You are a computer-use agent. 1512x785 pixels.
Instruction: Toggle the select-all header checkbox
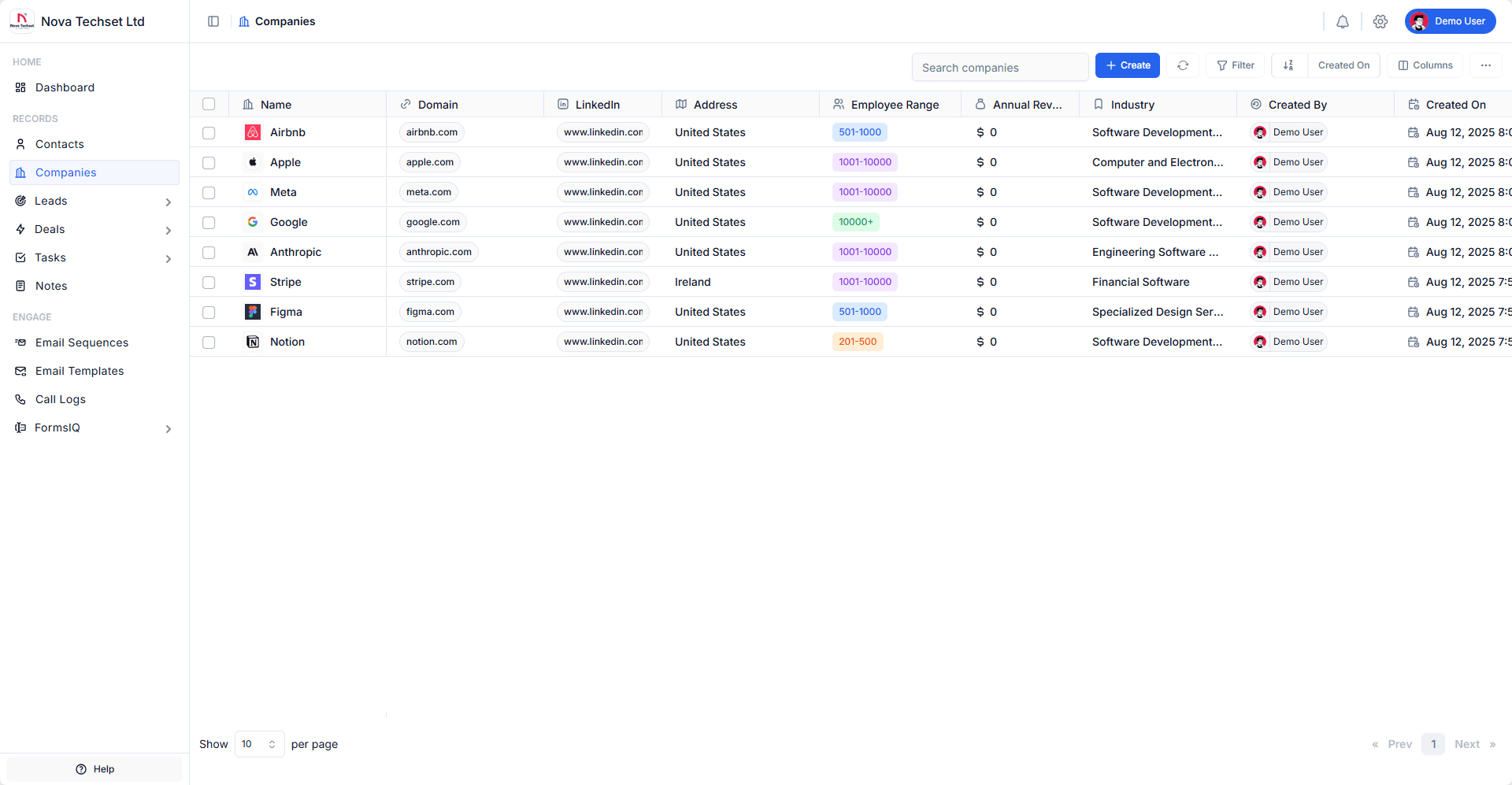[209, 104]
